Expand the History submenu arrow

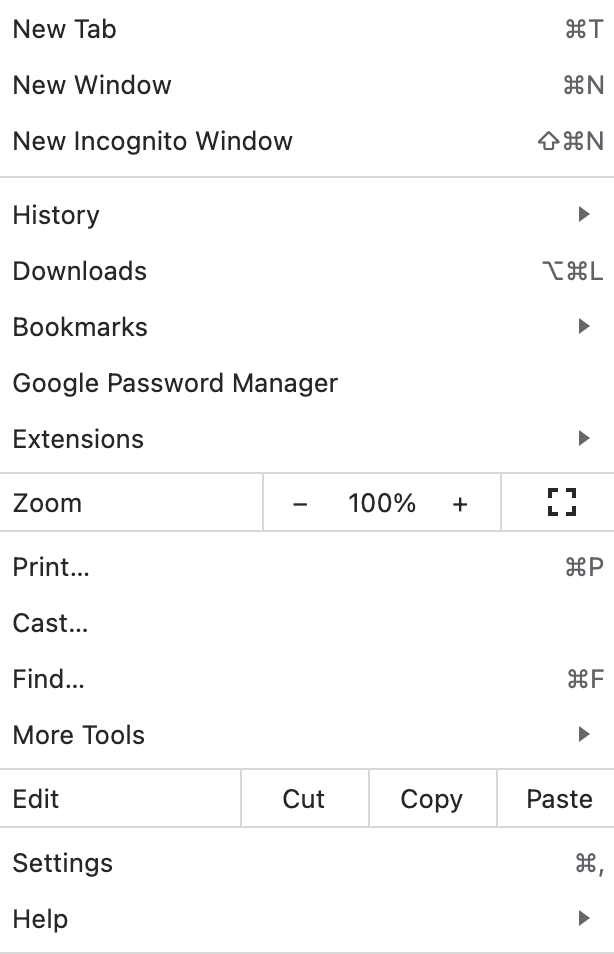584,214
